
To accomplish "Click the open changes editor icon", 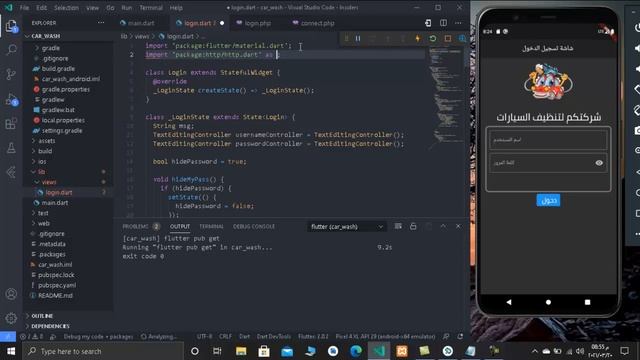I will pos(428,23).
